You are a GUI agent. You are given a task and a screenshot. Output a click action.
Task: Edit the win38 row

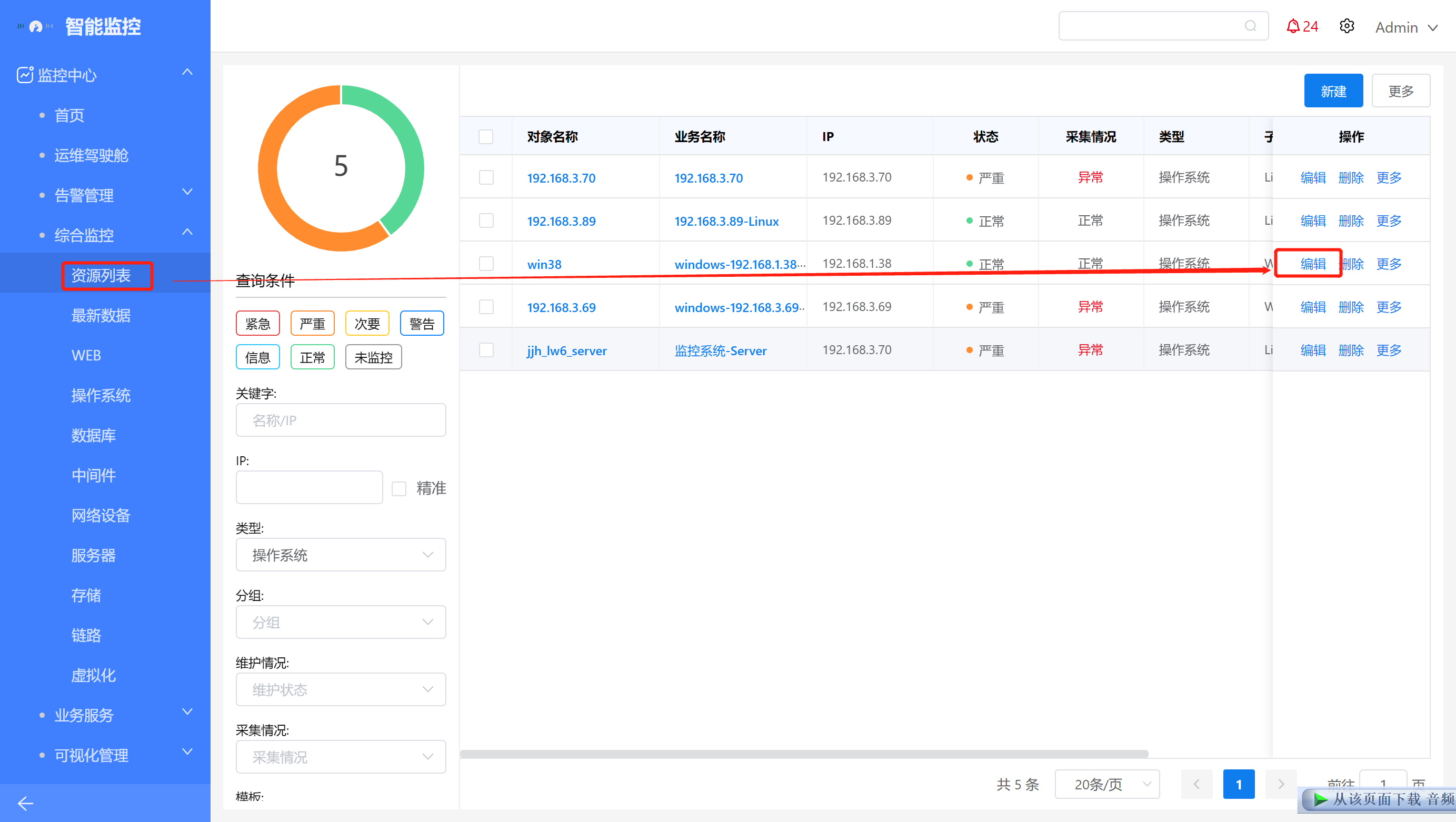pos(1313,264)
